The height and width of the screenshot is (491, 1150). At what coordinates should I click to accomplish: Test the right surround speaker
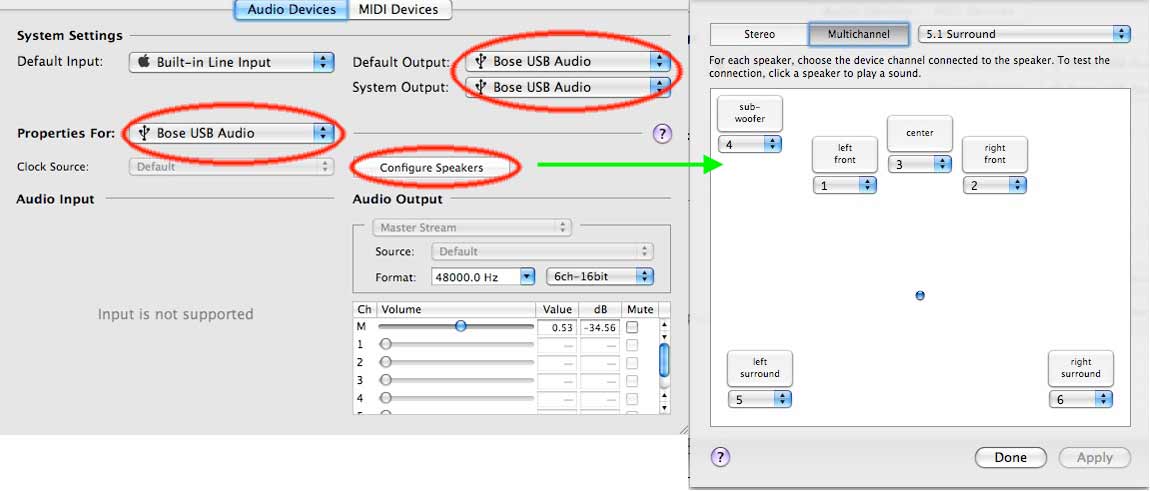click(x=1080, y=368)
